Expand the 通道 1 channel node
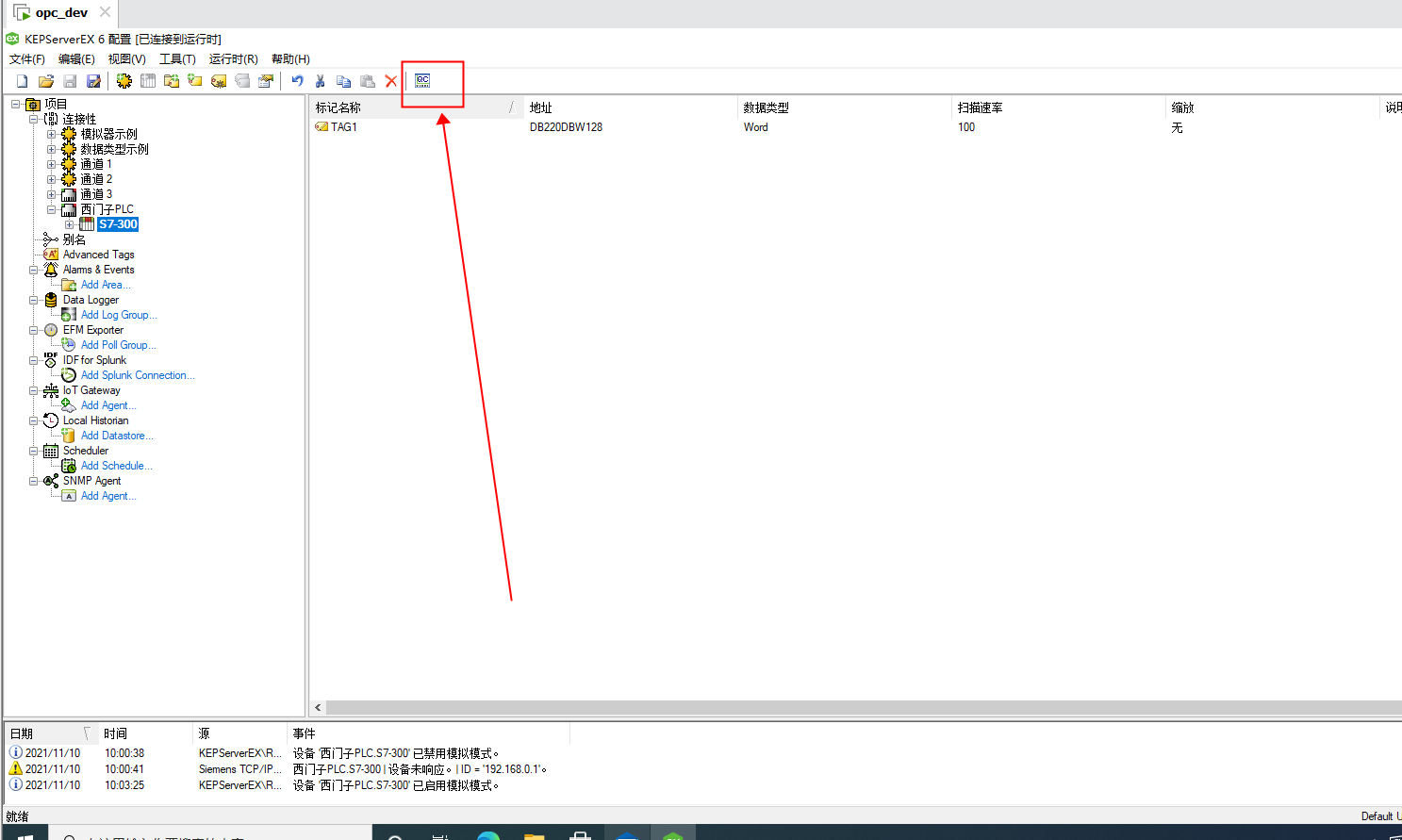 pyautogui.click(x=52, y=163)
